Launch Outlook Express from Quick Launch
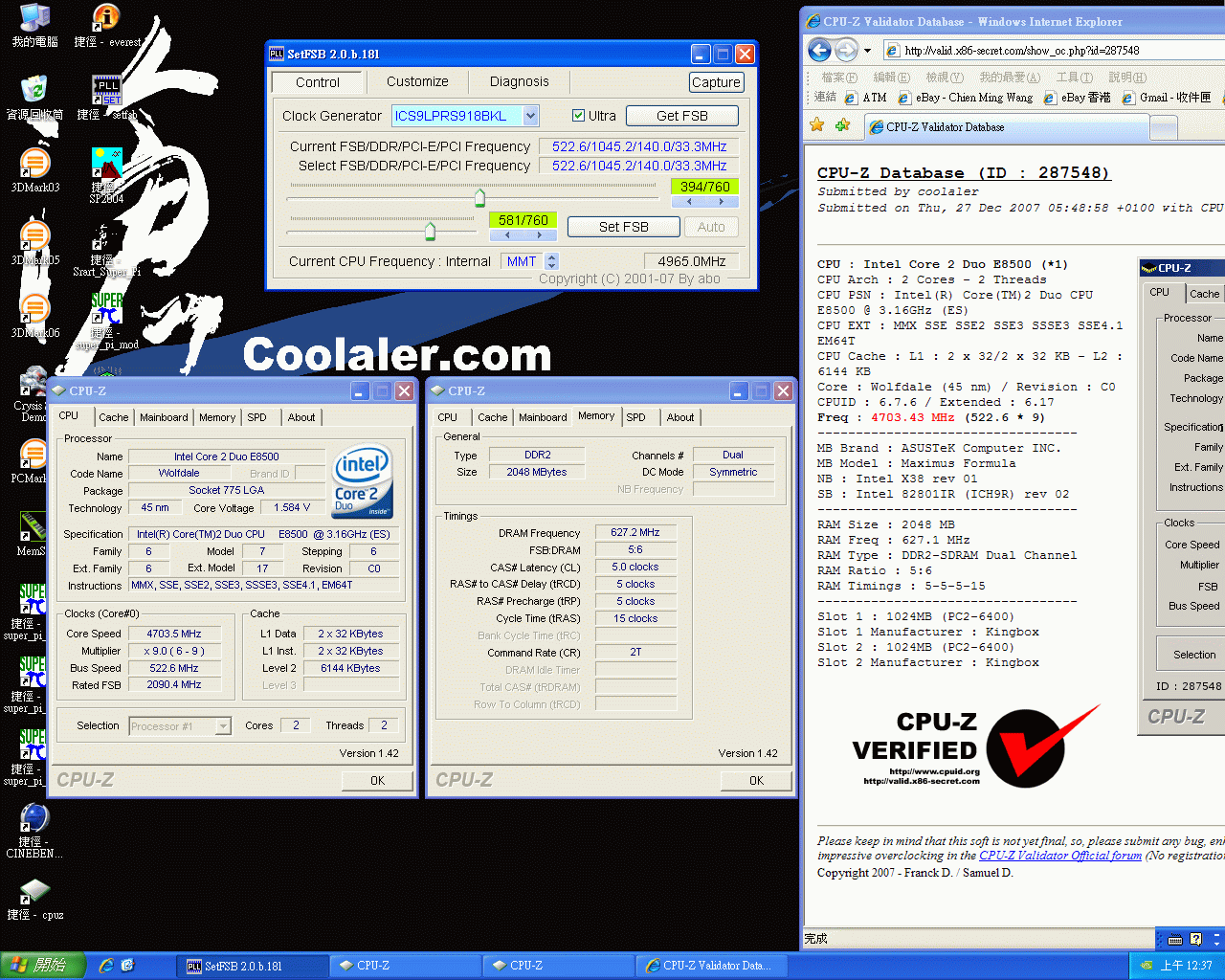This screenshot has width=1225, height=980. point(127,966)
